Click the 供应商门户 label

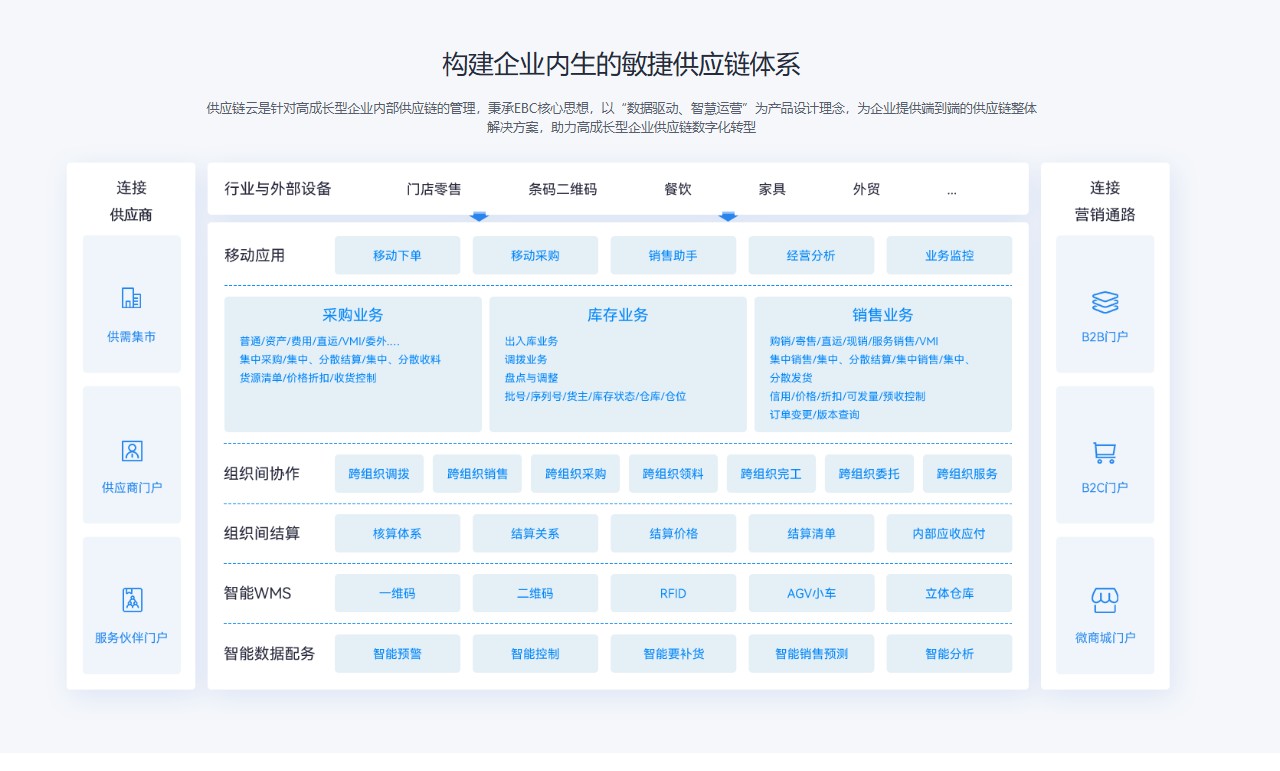[131, 488]
